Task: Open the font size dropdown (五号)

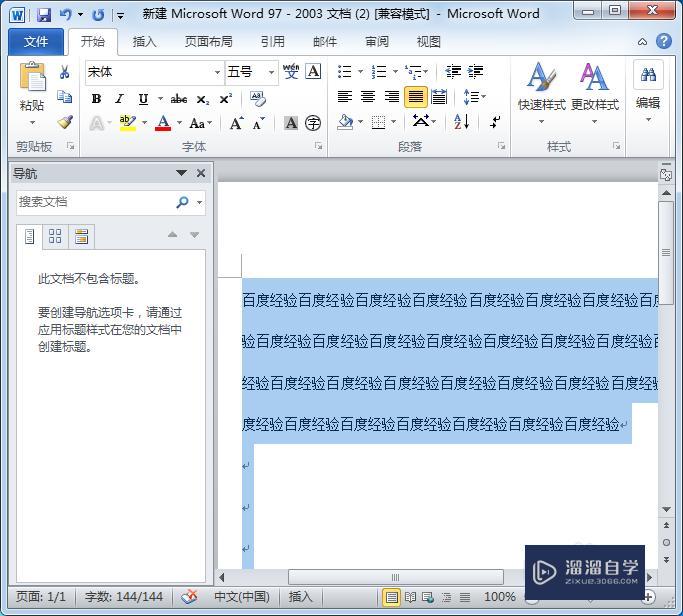Action: tap(271, 72)
